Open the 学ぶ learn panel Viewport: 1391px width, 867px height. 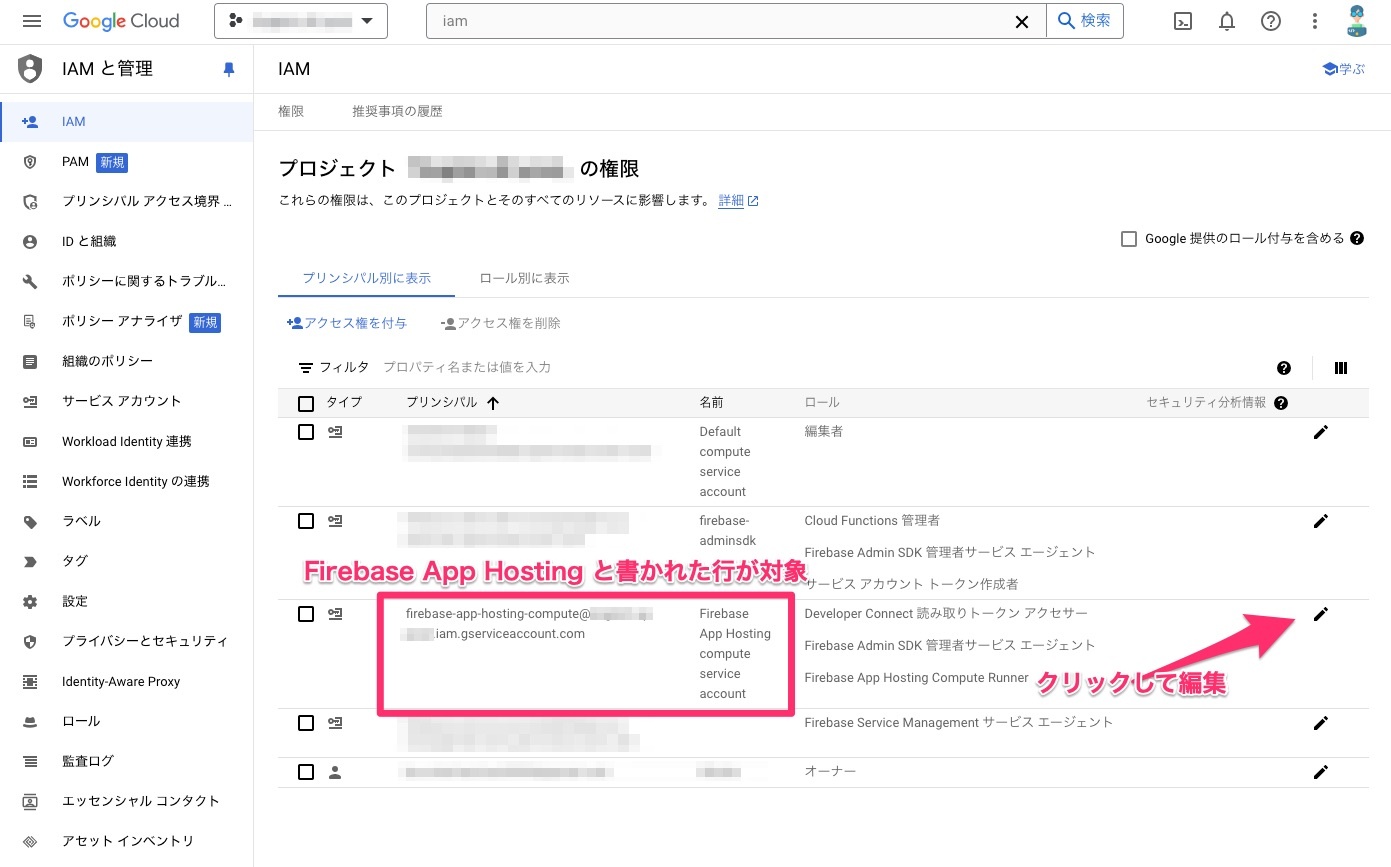point(1343,69)
